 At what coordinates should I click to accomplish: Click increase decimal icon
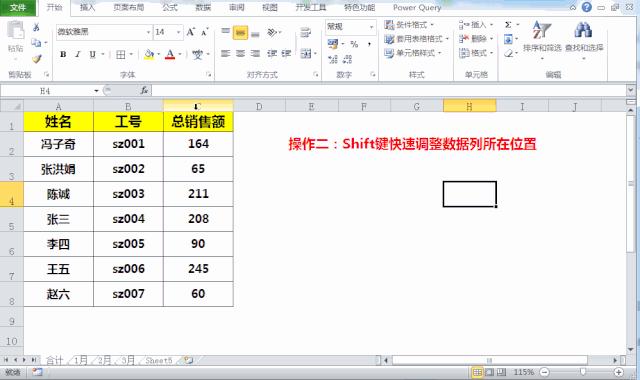333,59
